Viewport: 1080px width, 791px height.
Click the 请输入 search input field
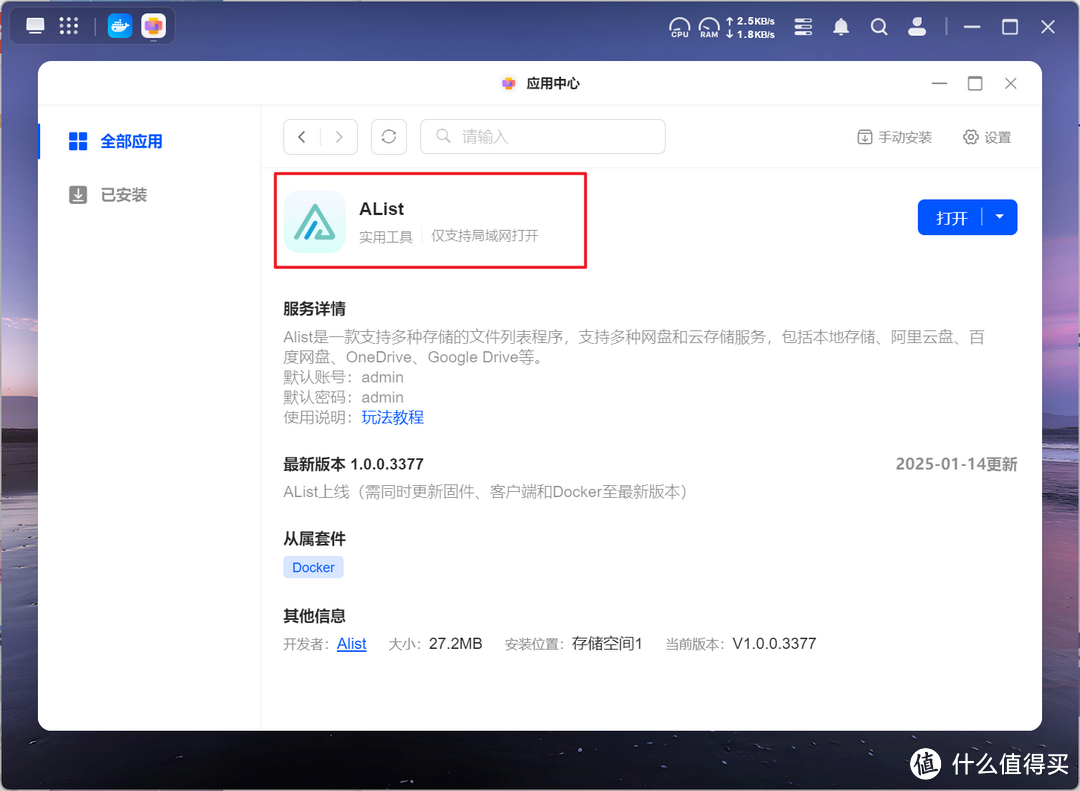pyautogui.click(x=542, y=136)
